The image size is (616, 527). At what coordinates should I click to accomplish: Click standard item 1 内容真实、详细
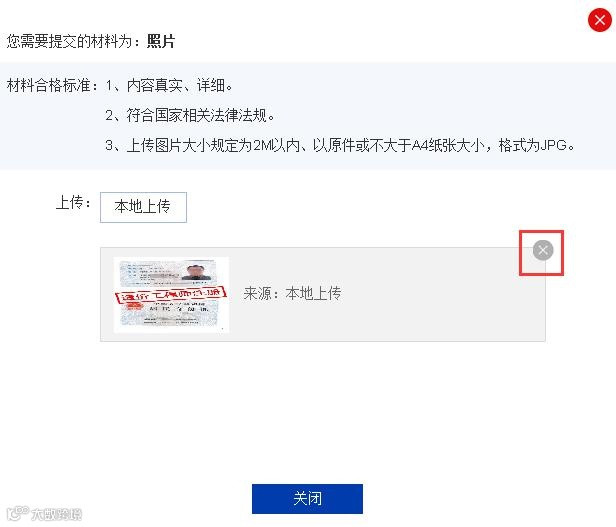pyautogui.click(x=169, y=85)
